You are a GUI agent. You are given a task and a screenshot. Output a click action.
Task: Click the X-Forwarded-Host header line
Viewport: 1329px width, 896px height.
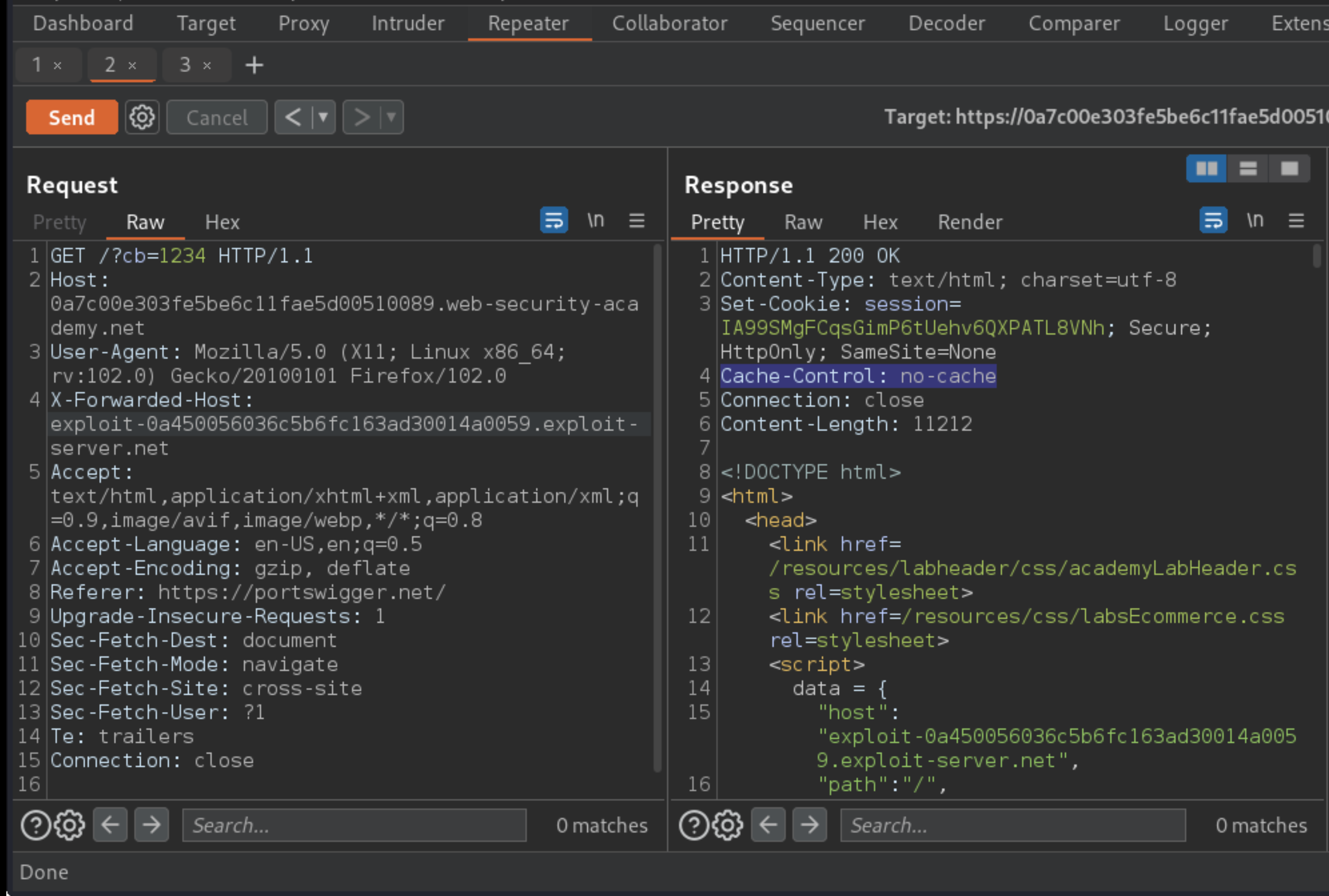(x=343, y=424)
